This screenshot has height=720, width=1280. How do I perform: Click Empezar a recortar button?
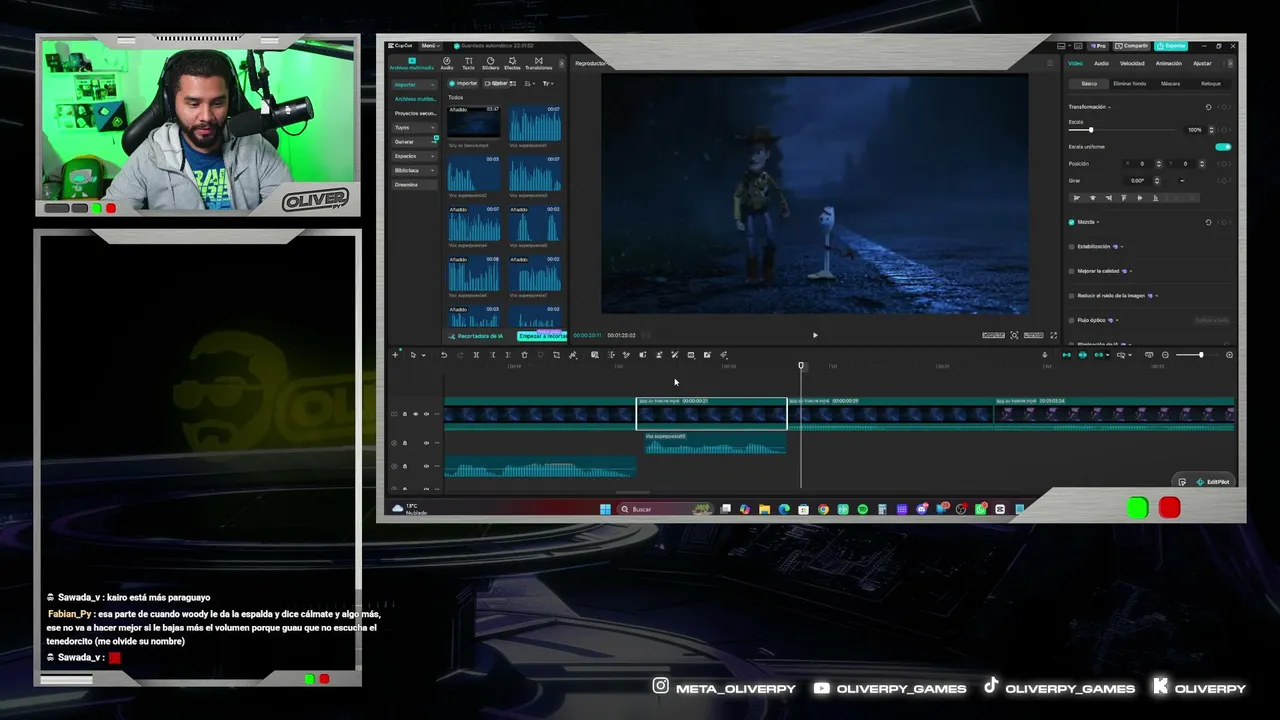click(542, 336)
